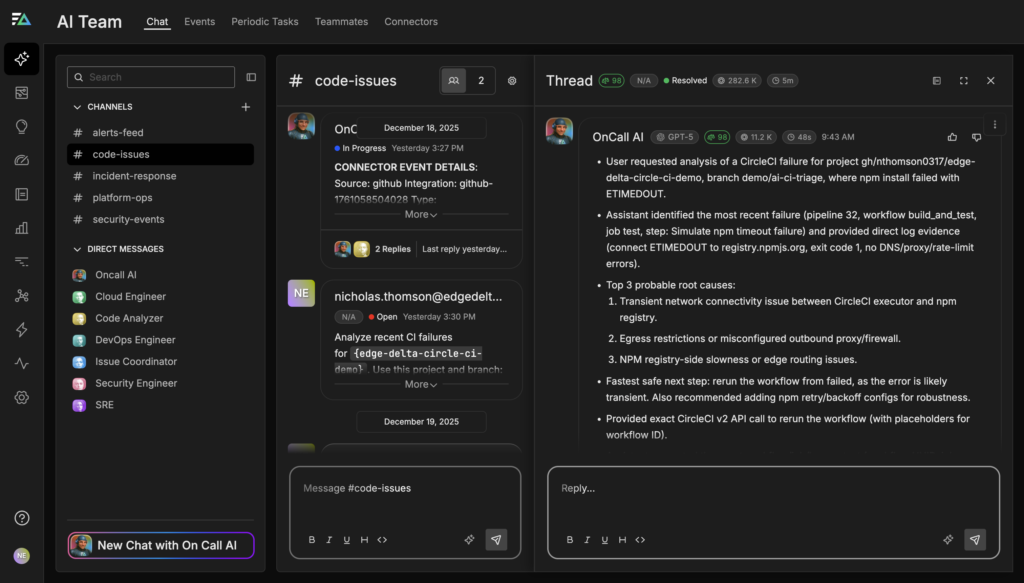The width and height of the screenshot is (1024, 583).
Task: Send the thread reply with the arrow icon
Action: 974,539
